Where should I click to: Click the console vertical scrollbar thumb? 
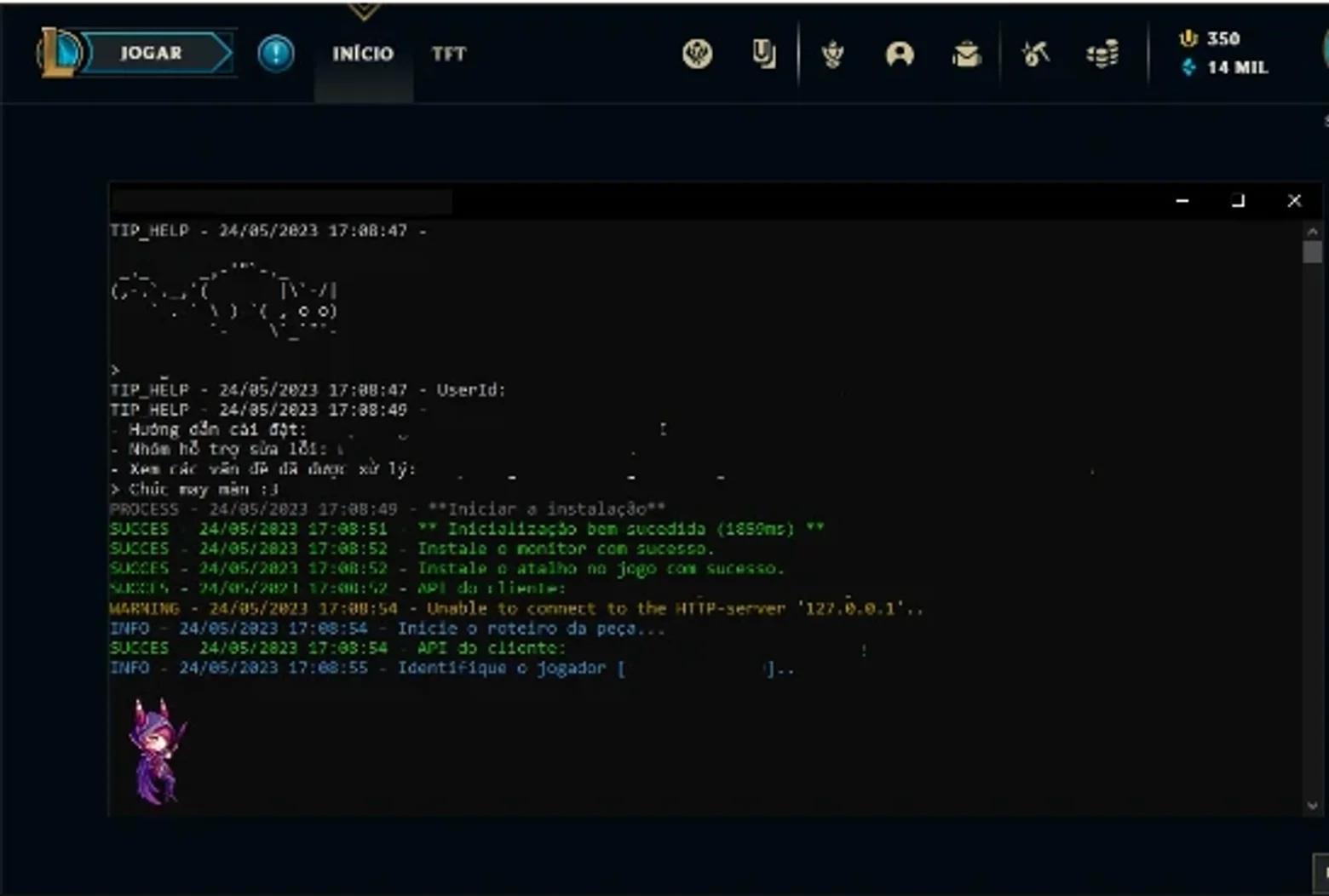coord(1312,252)
